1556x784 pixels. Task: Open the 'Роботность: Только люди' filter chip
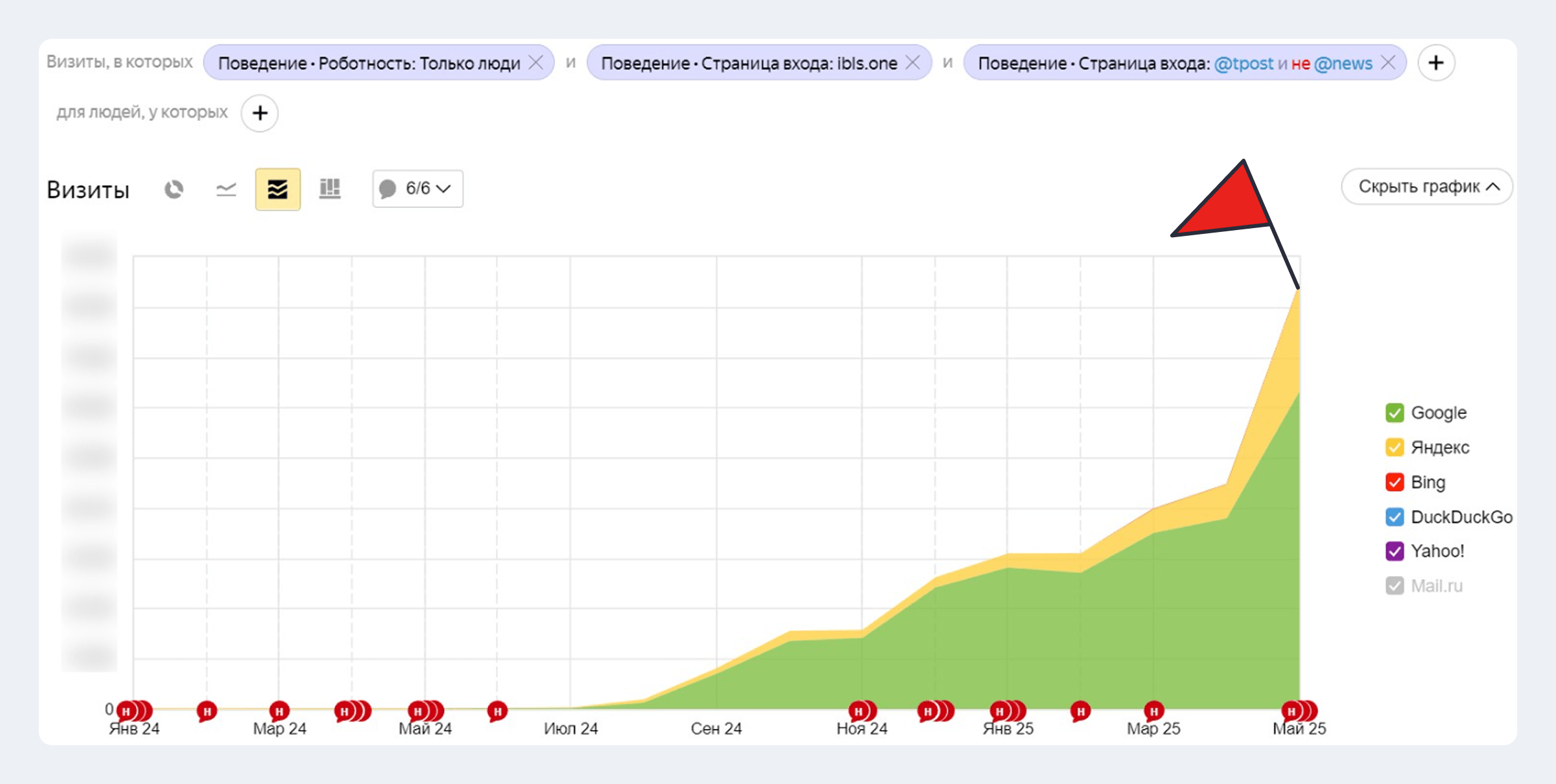368,63
